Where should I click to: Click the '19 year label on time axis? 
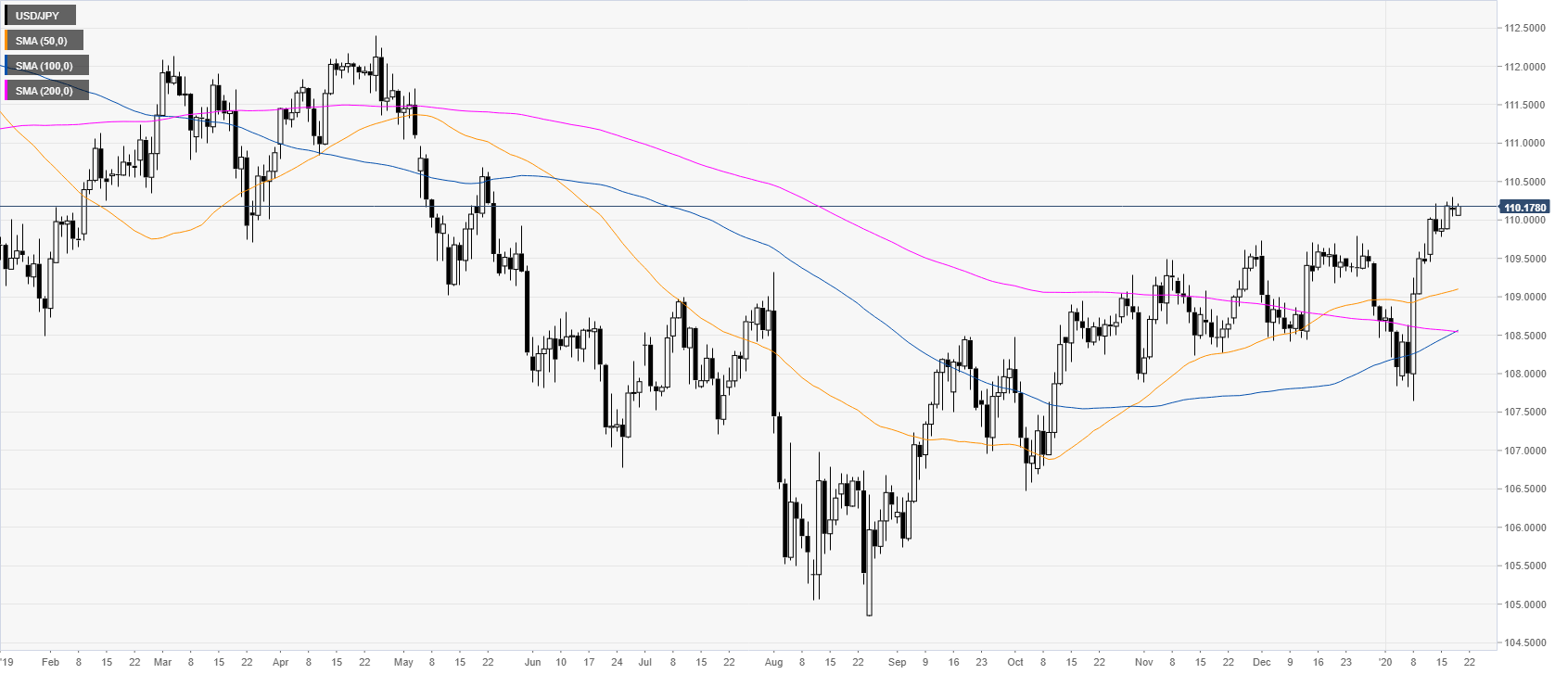pyautogui.click(x=7, y=662)
